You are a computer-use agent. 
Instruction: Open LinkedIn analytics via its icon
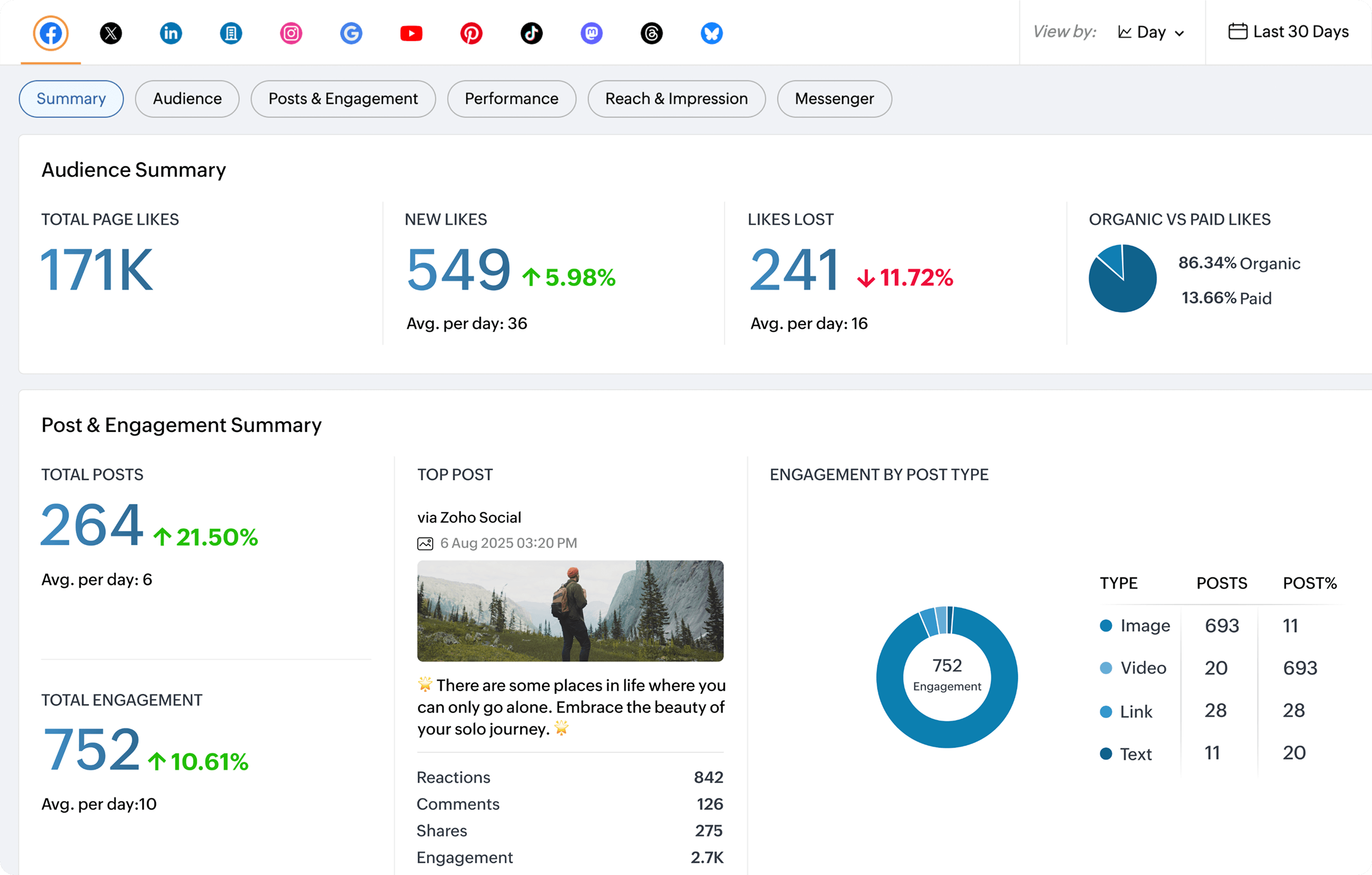point(171,33)
